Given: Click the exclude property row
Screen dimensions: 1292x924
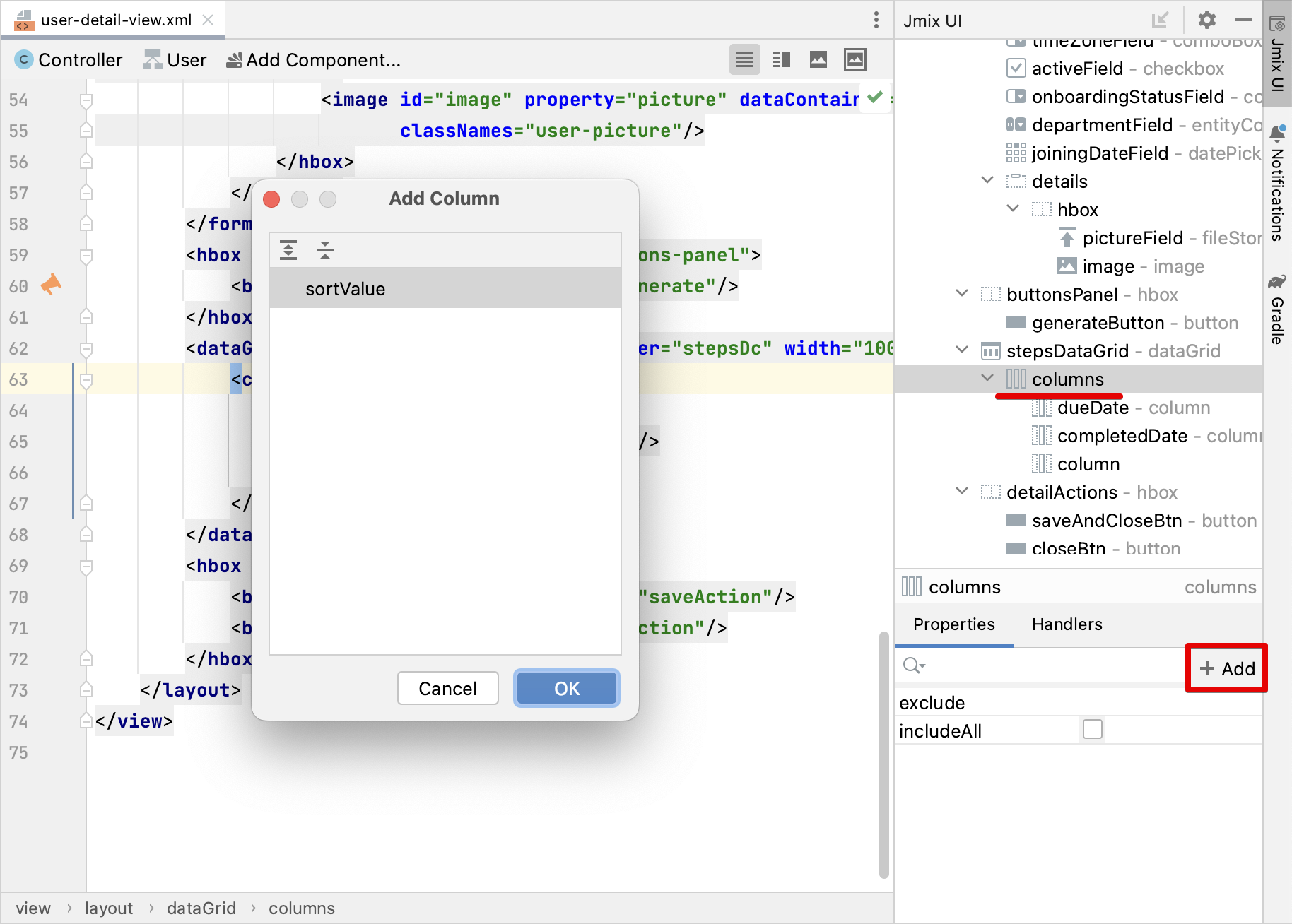Looking at the screenshot, I should 1079,703.
